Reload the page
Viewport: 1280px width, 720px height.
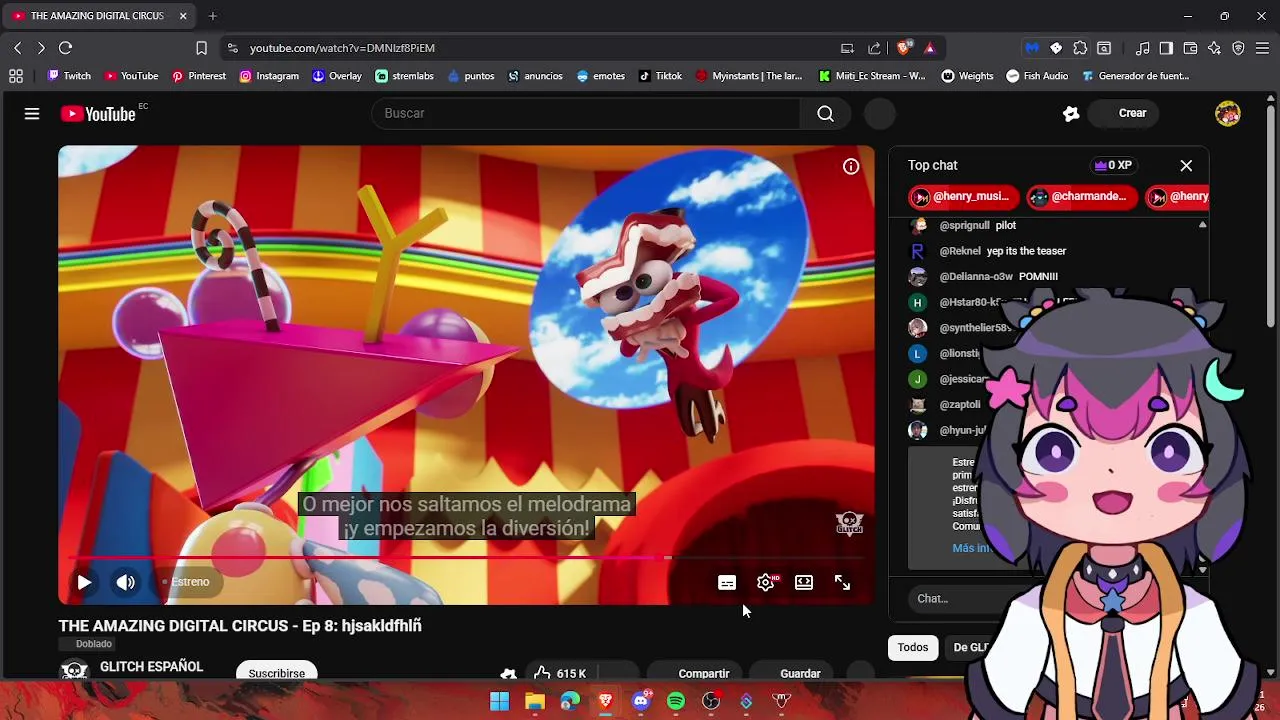pos(65,48)
